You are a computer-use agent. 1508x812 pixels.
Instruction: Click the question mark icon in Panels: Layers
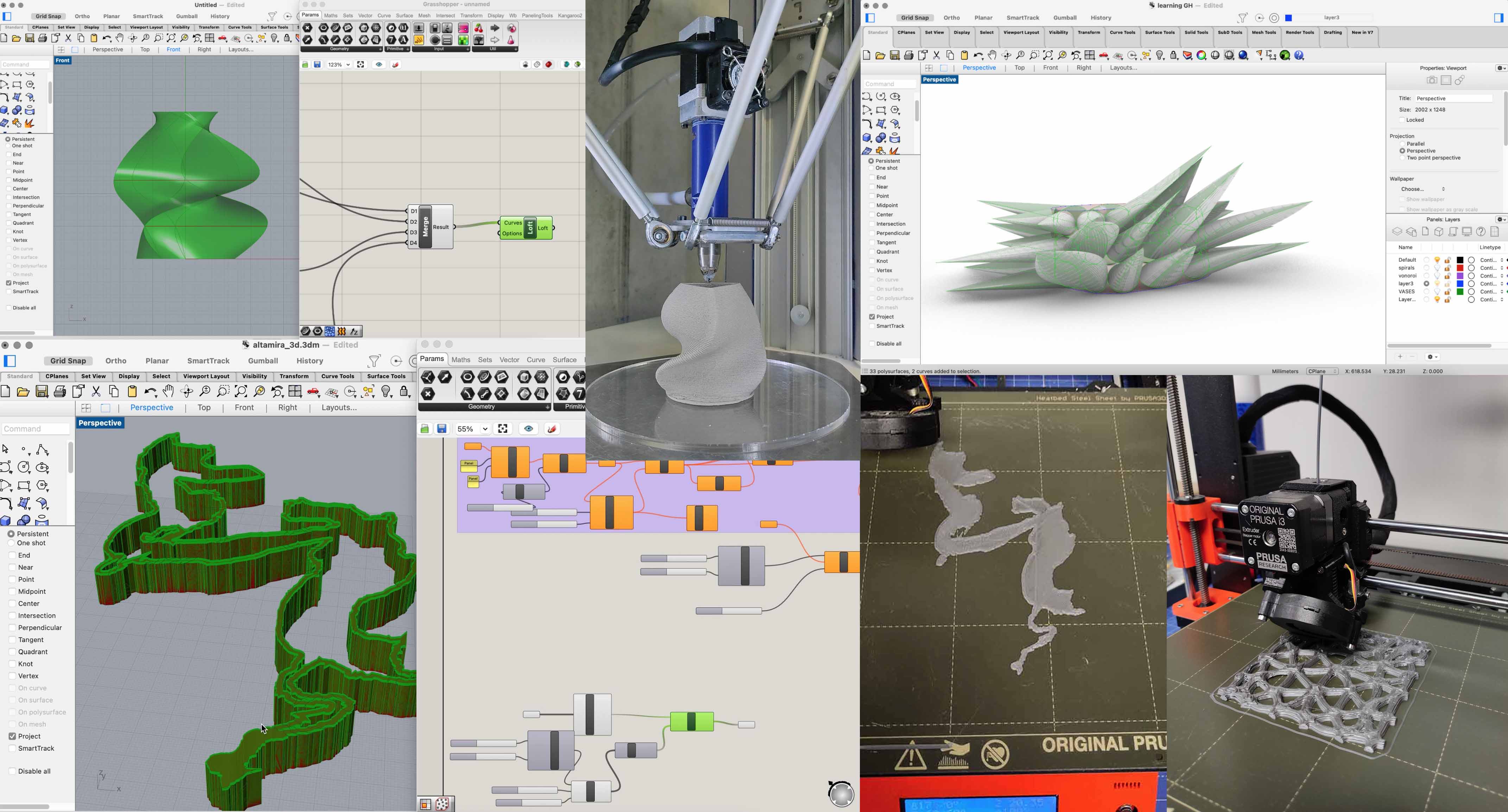pyautogui.click(x=1481, y=232)
